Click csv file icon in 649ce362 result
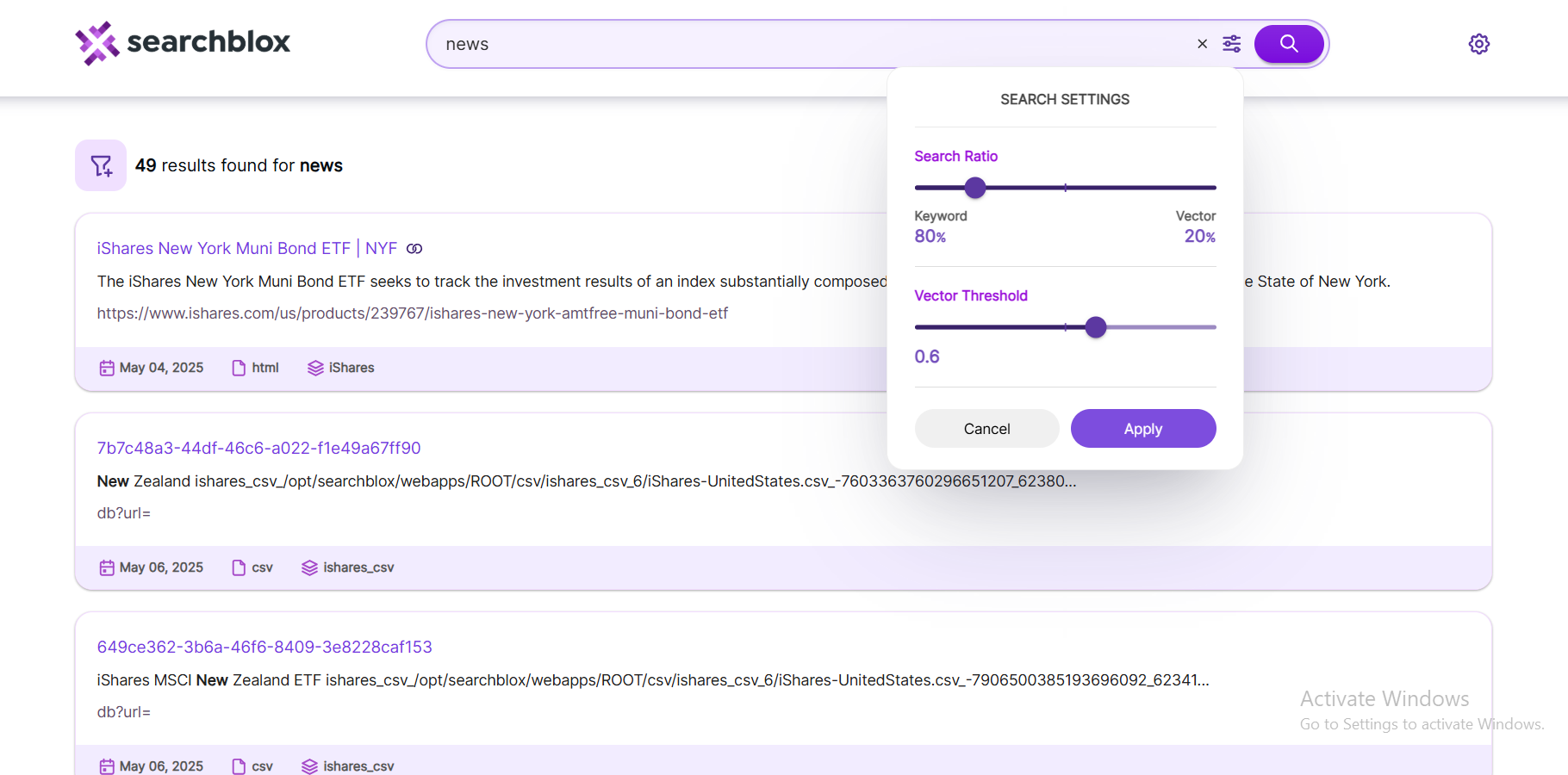Viewport: 1568px width, 775px height. (239, 766)
